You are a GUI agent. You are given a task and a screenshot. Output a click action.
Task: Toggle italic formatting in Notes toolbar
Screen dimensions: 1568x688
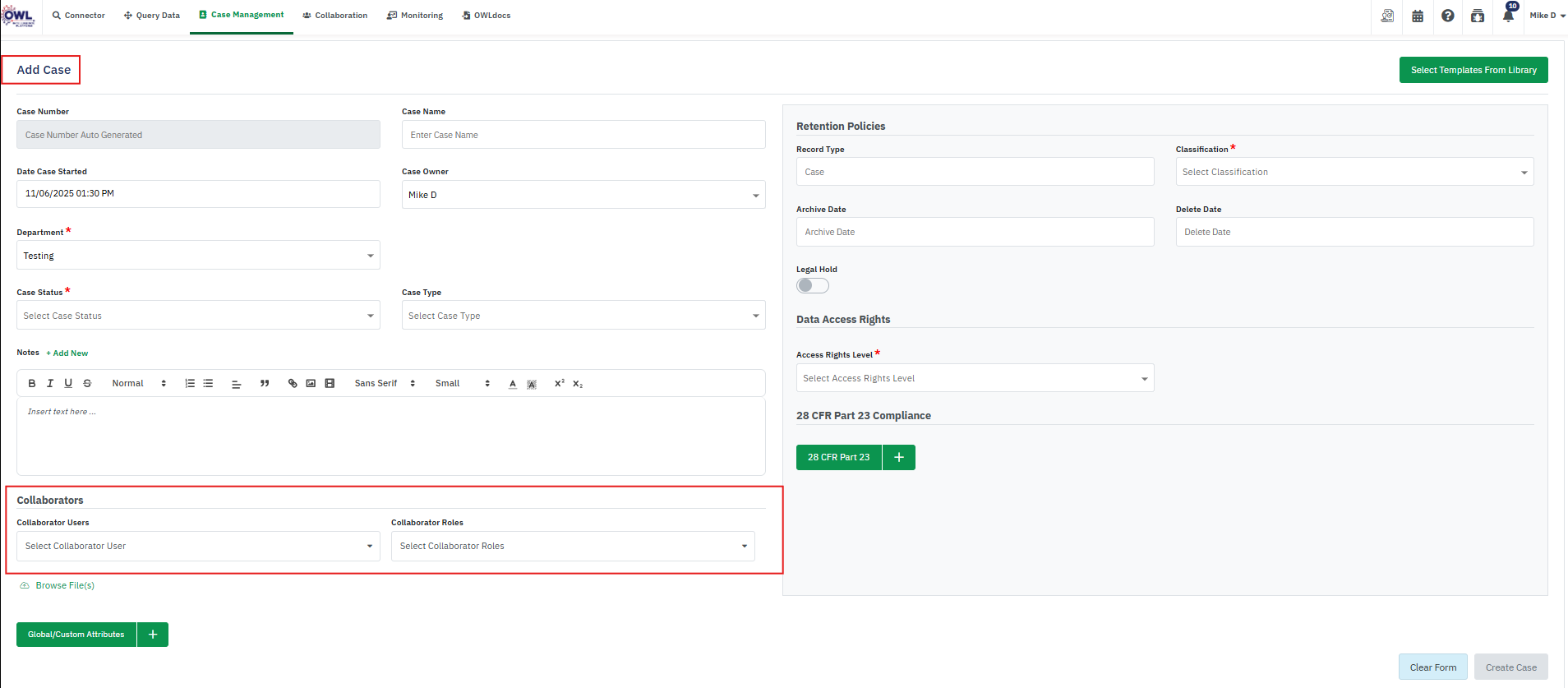50,384
